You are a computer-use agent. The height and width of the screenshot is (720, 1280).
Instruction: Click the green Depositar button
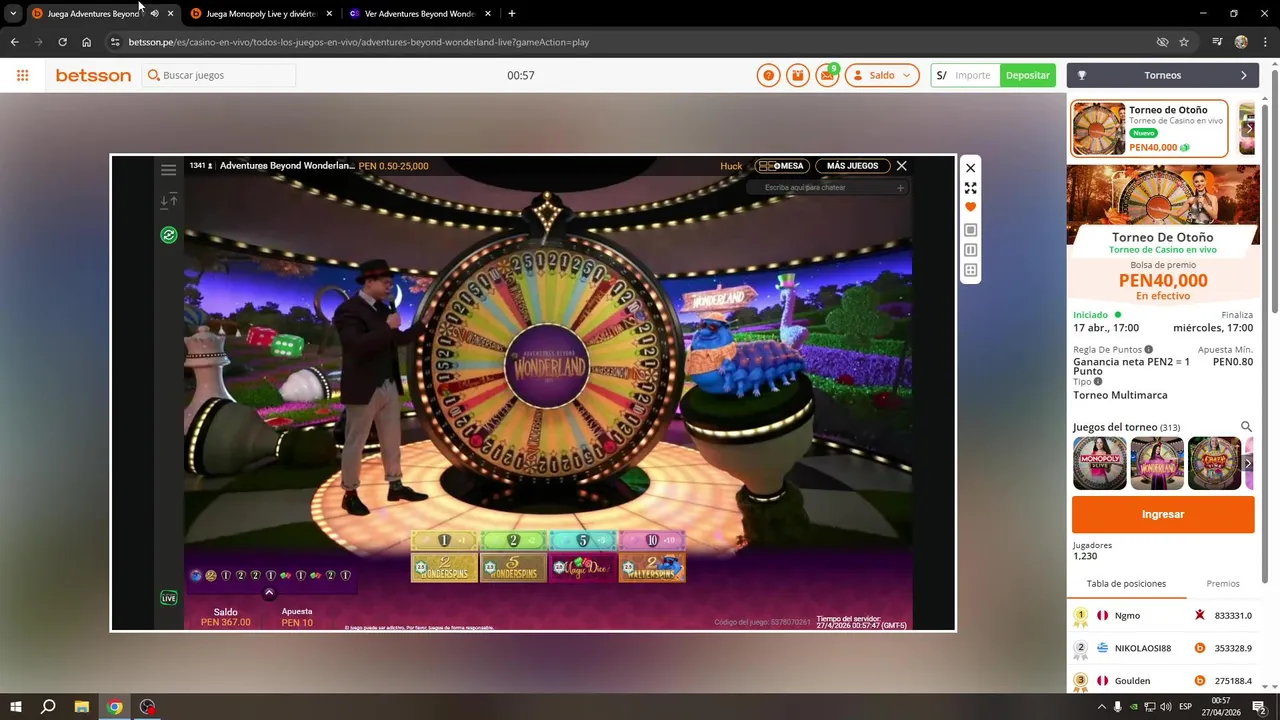click(1028, 75)
